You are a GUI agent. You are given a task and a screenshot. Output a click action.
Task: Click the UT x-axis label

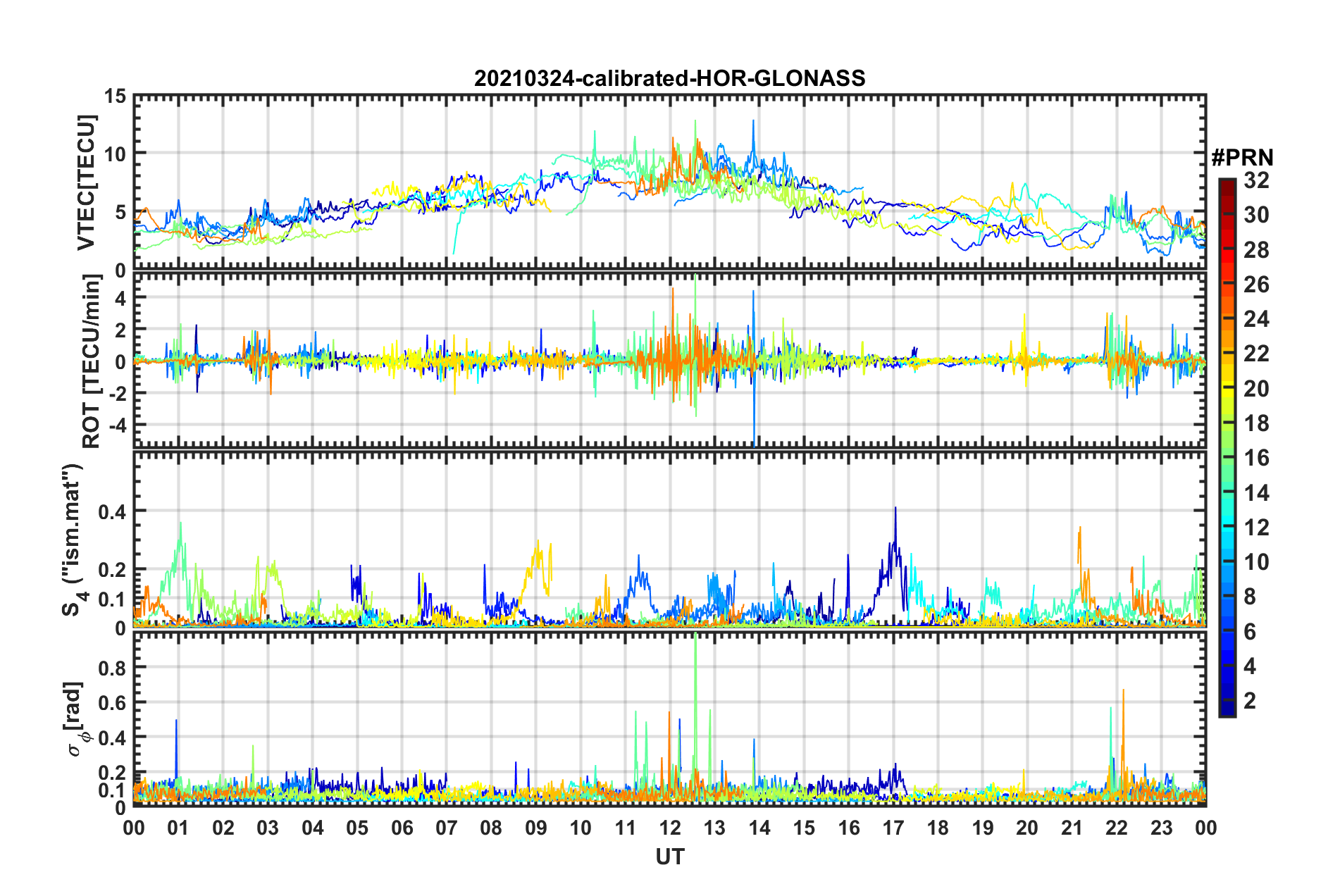[x=669, y=857]
